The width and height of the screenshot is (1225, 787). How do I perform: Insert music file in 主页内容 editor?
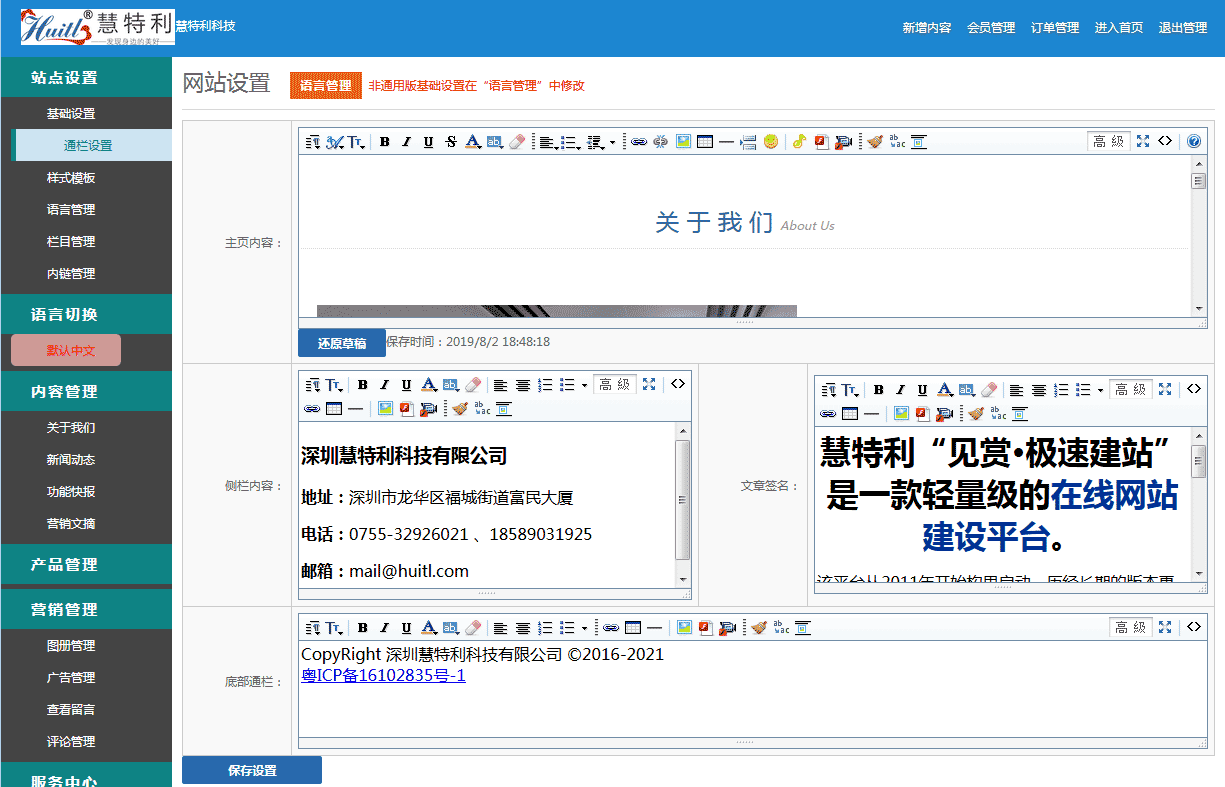coord(799,142)
